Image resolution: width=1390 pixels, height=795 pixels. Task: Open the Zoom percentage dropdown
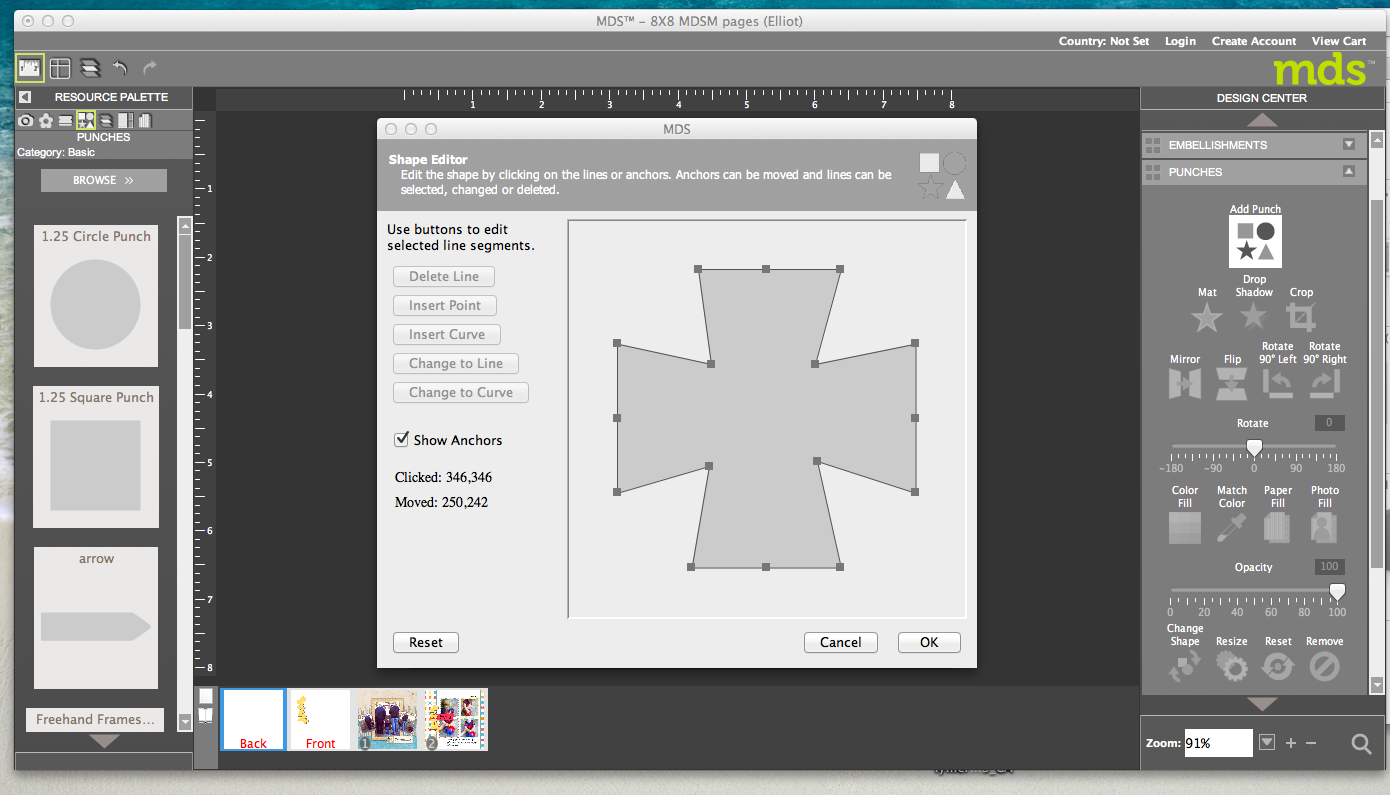pyautogui.click(x=1267, y=742)
